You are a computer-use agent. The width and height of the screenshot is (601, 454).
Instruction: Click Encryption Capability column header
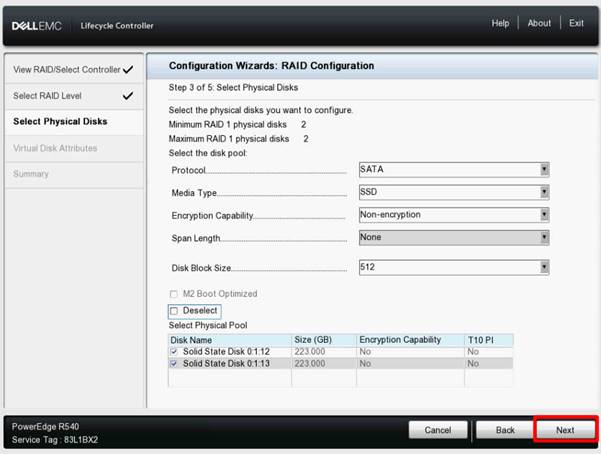coord(411,340)
